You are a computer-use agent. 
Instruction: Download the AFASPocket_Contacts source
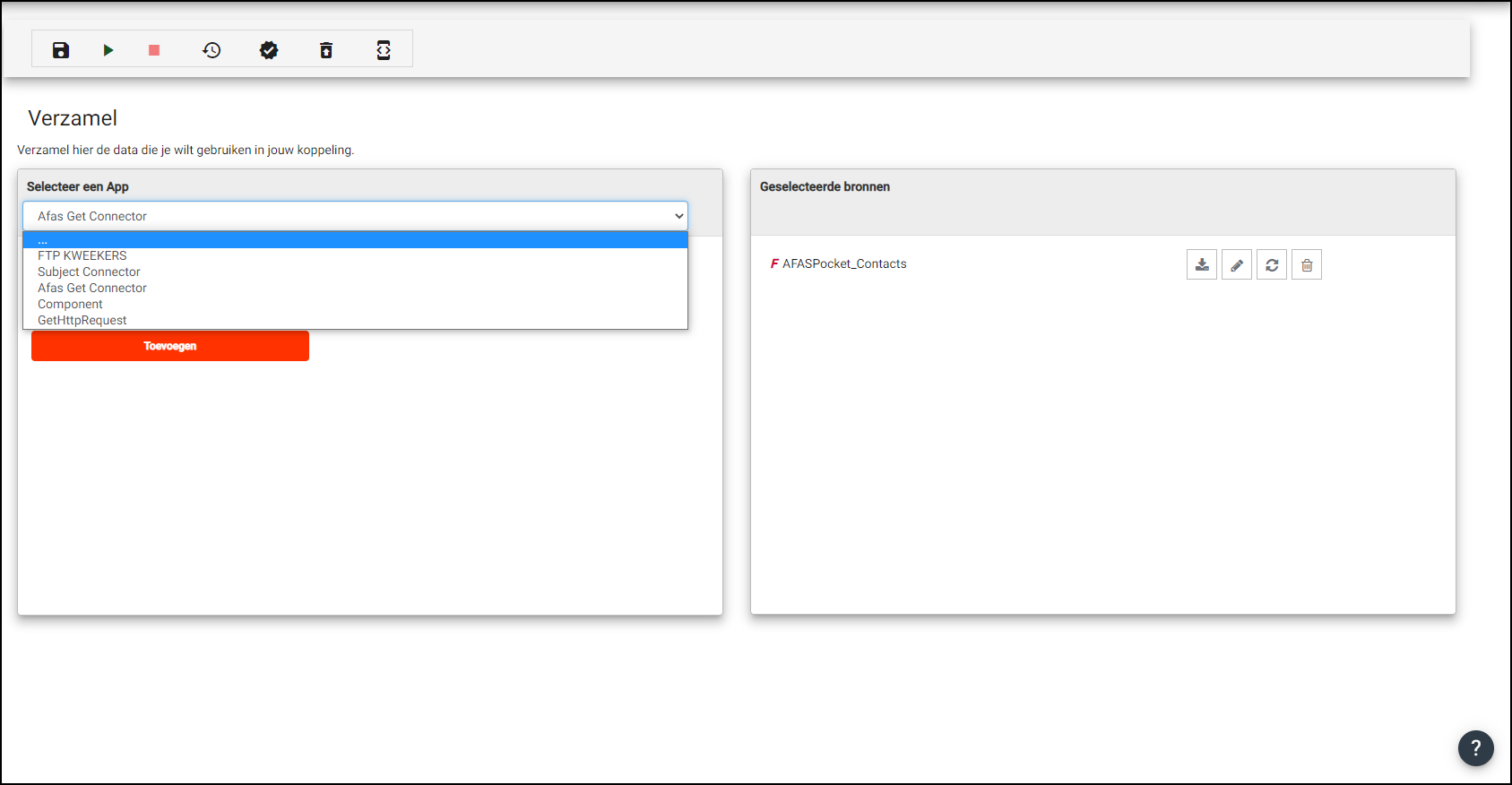tap(1202, 265)
